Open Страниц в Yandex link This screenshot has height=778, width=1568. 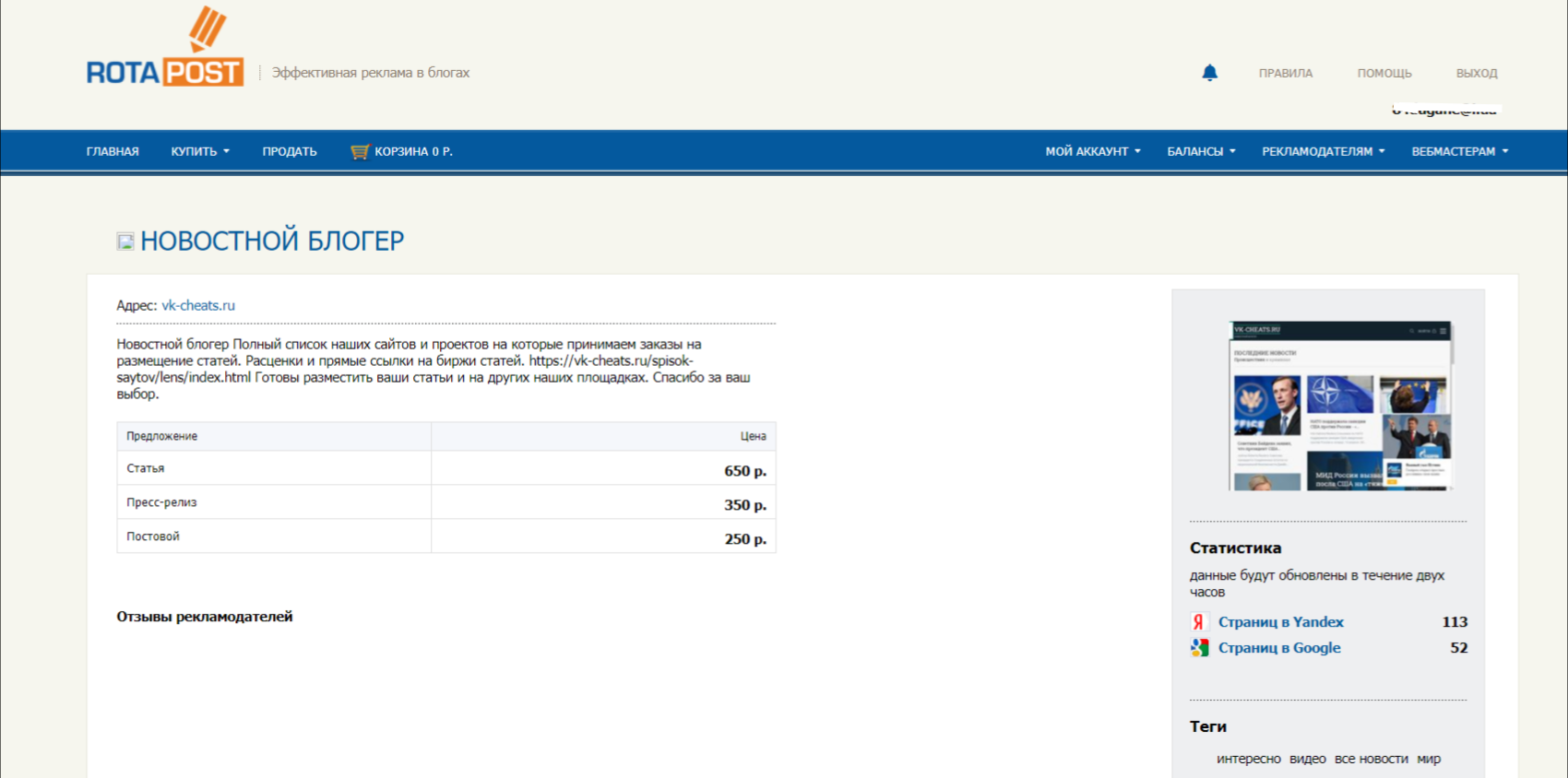(1280, 622)
